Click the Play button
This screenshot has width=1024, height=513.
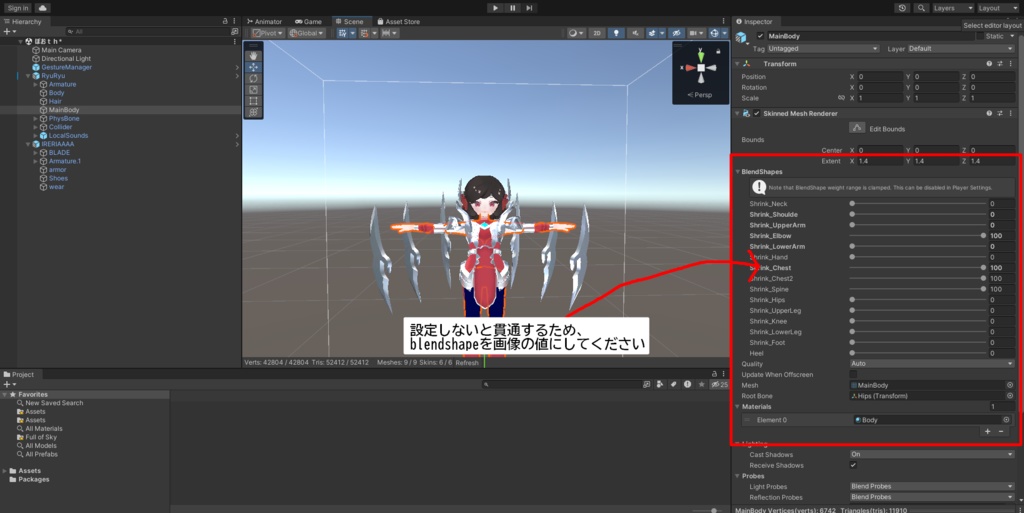tap(496, 8)
